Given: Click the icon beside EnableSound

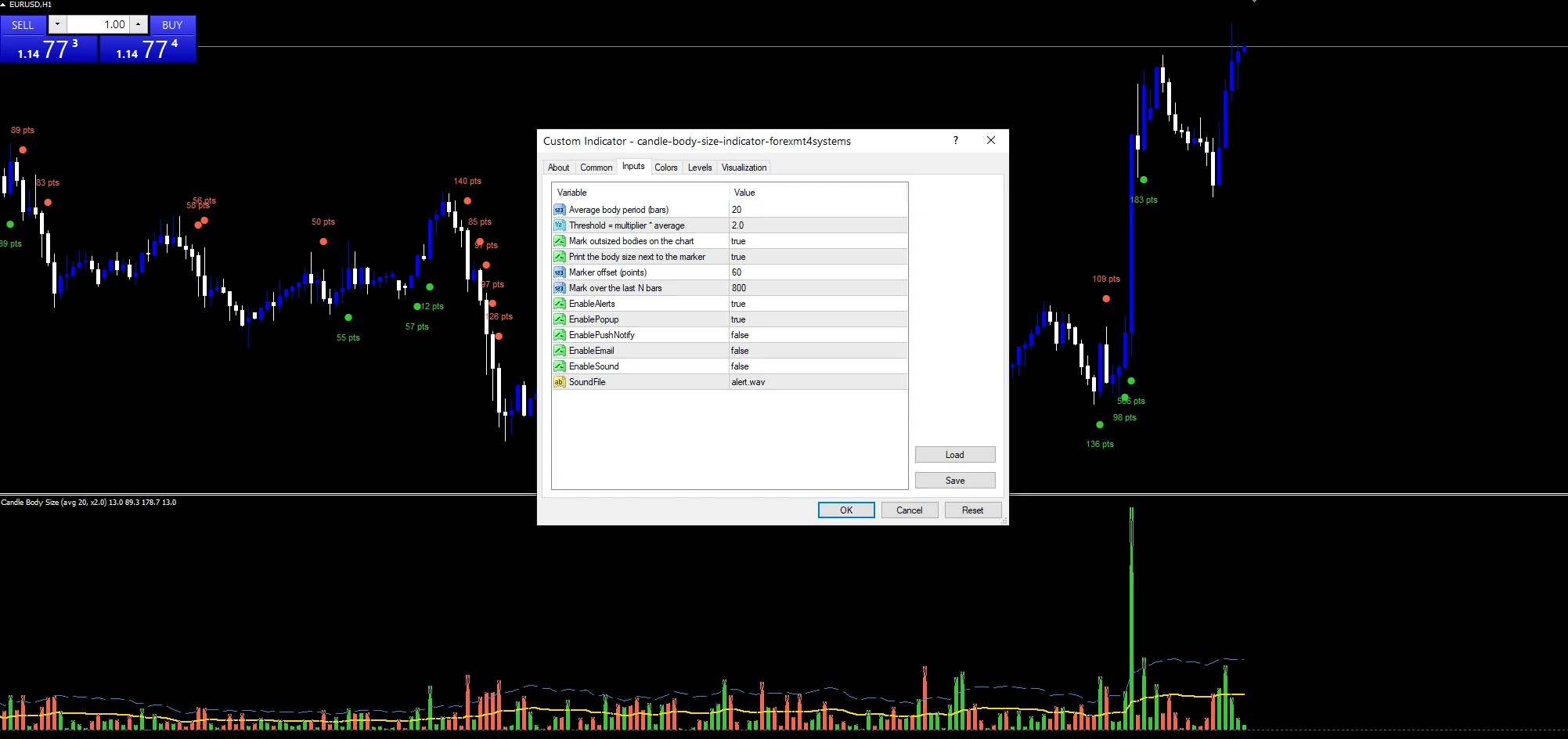Looking at the screenshot, I should 559,366.
